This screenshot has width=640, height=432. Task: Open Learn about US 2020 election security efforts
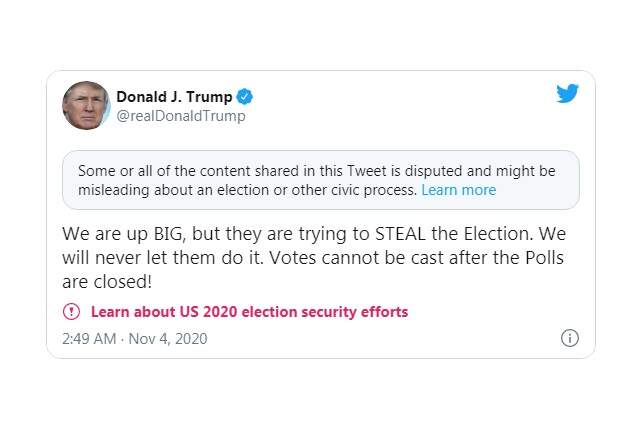(x=249, y=311)
